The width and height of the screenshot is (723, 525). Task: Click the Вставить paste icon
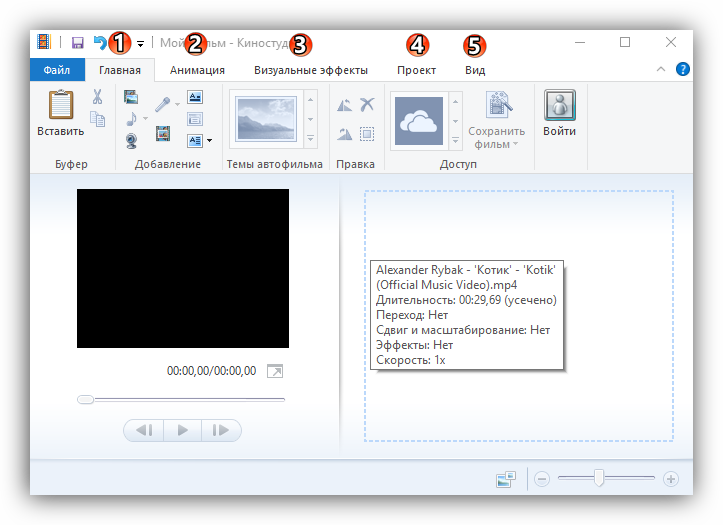61,112
